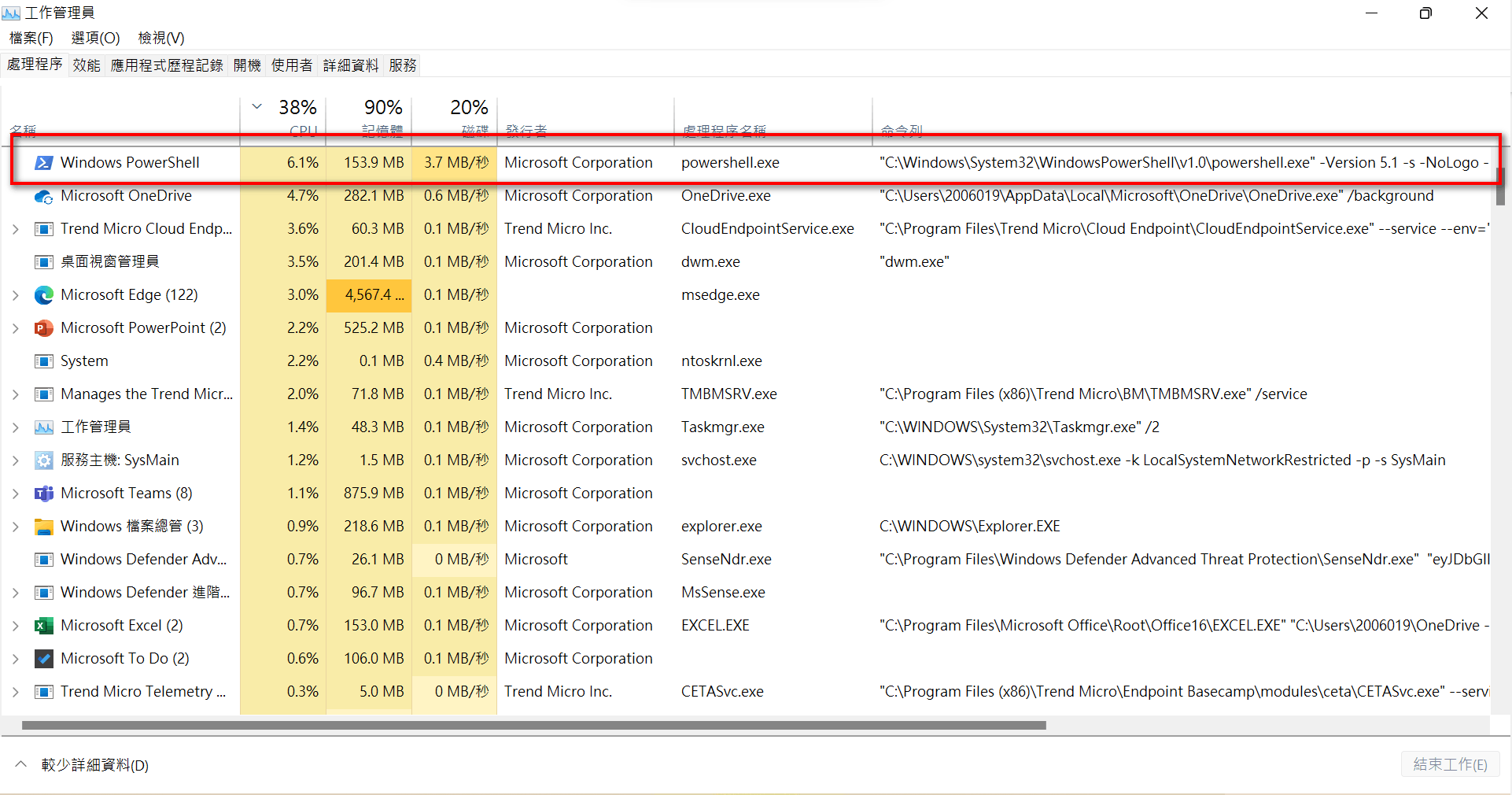Viewport: 1512px width, 795px height.
Task: Click the 875.9 MB memory value
Action: [374, 494]
